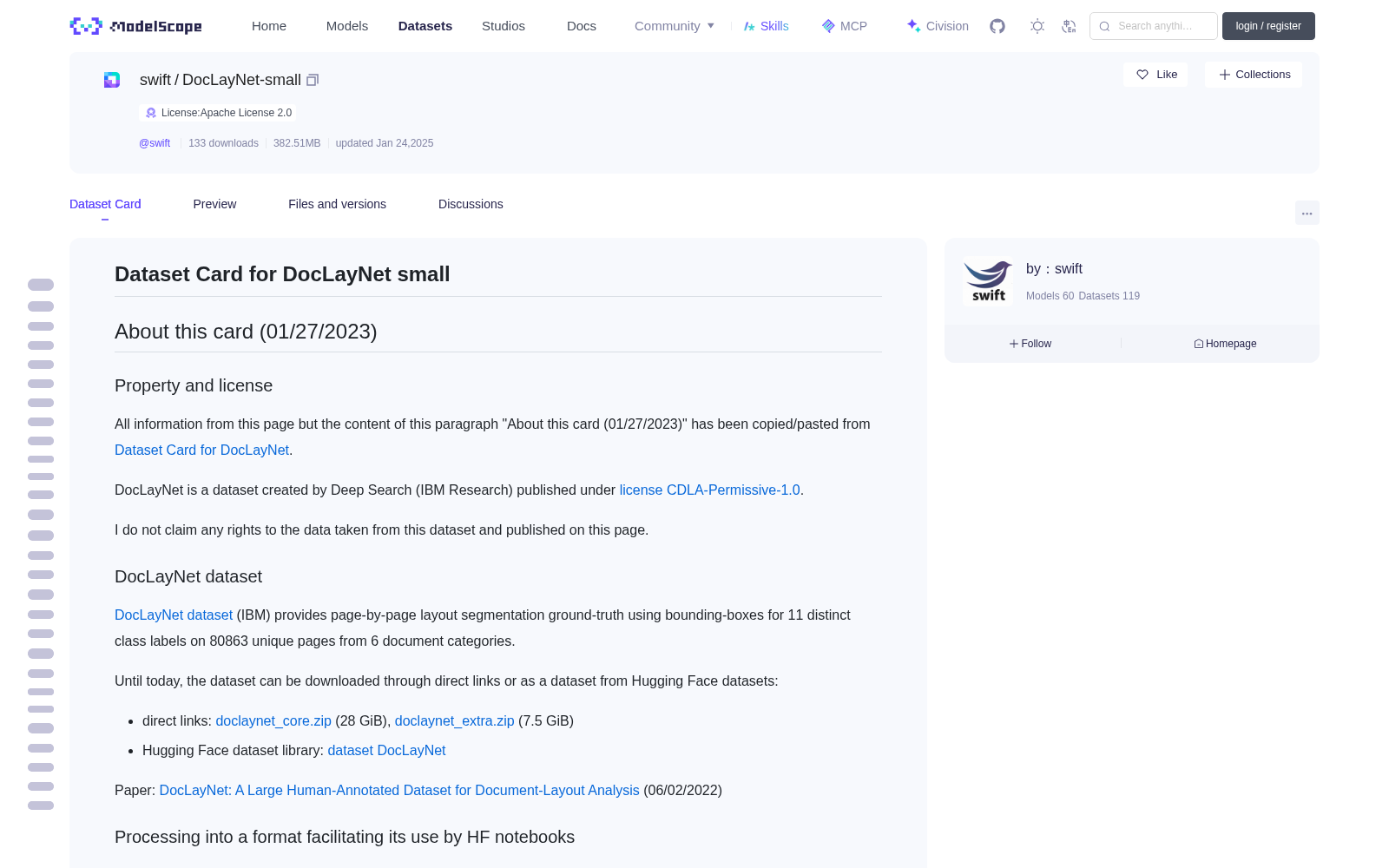Expand the Community dropdown menu

coord(675,26)
